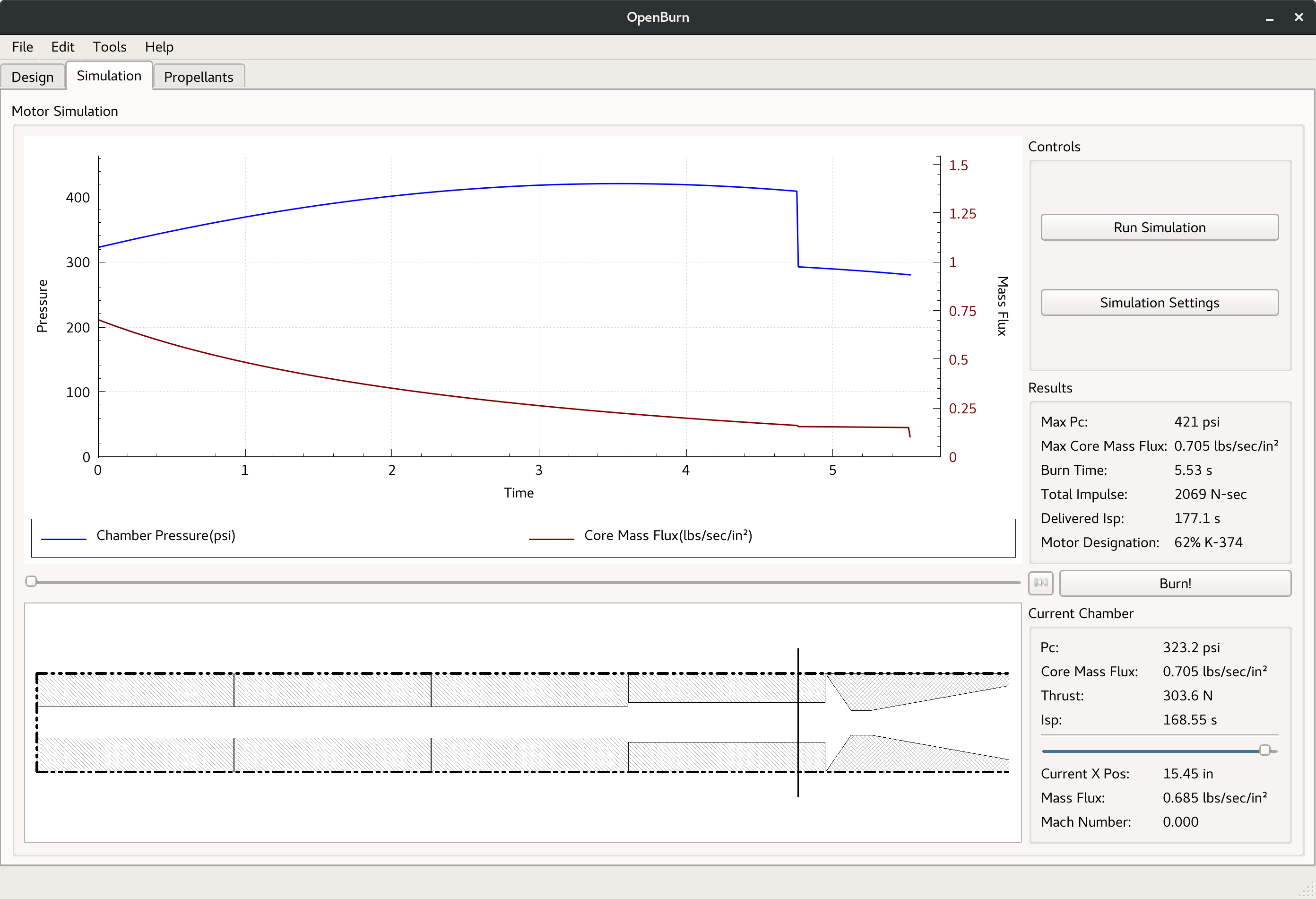The width and height of the screenshot is (1316, 899).
Task: Click the Core Mass Flux legend entry
Action: (641, 536)
